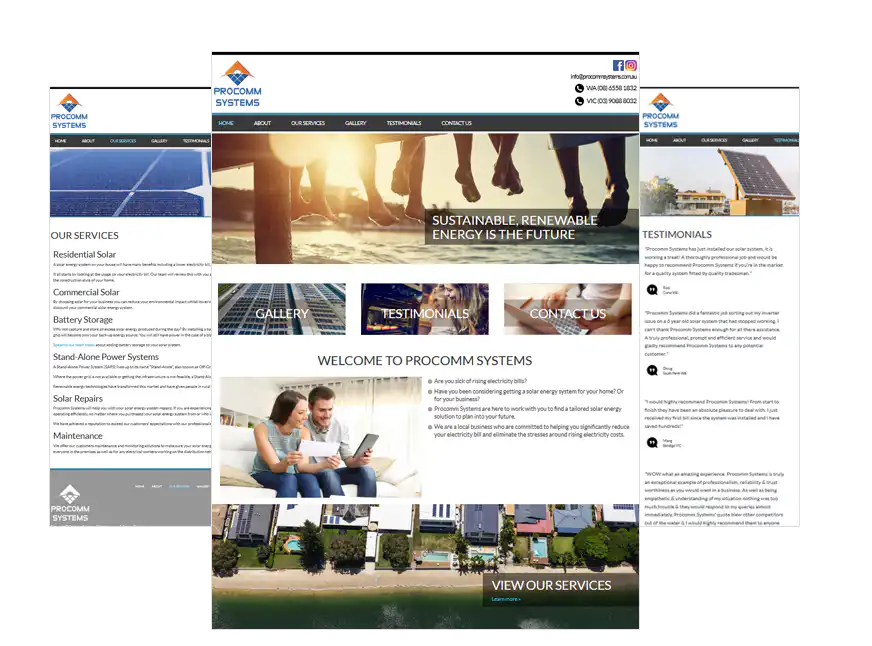Click the Maintenance heading
Image resolution: width=872 pixels, height=646 pixels.
click(x=78, y=436)
